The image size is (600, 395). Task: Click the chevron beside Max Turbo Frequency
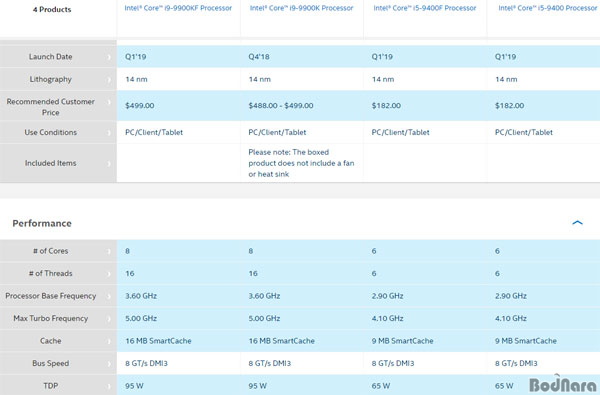[109, 318]
